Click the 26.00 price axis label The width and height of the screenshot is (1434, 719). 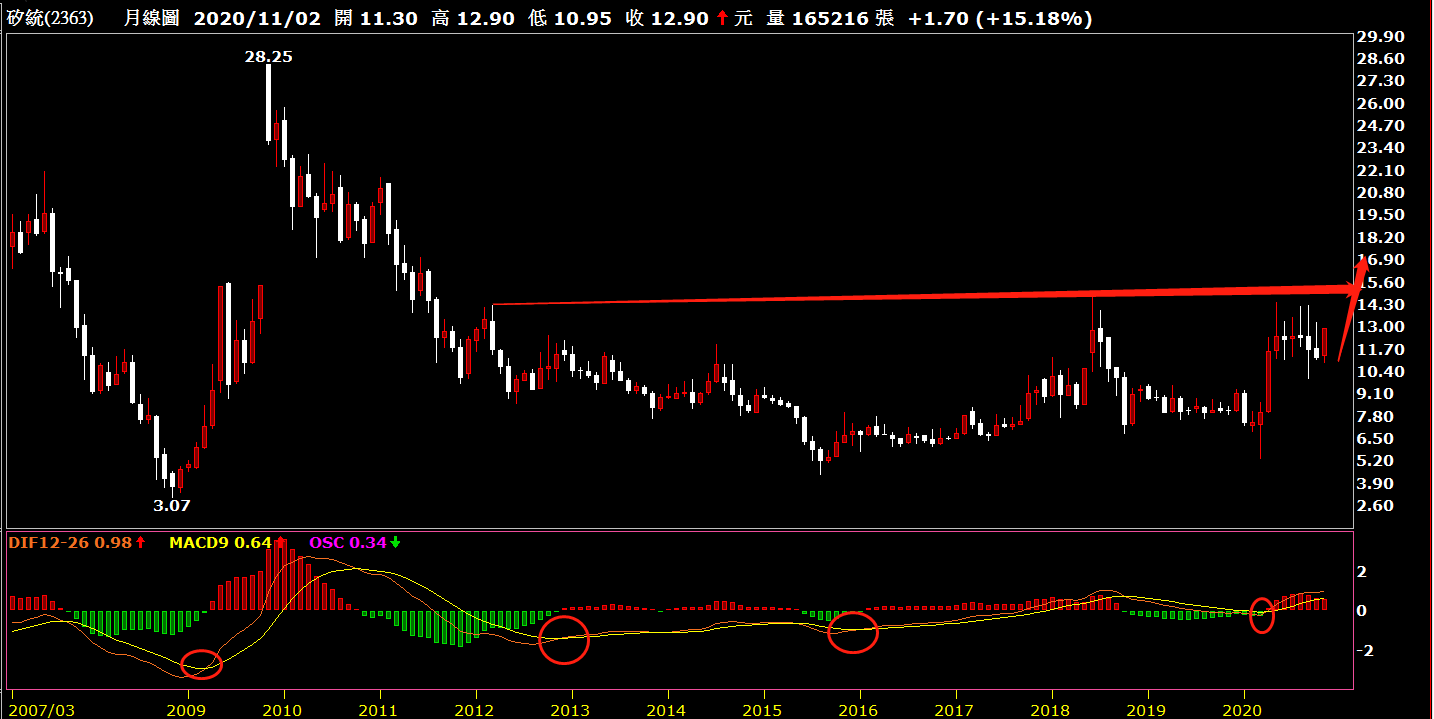pos(1382,103)
